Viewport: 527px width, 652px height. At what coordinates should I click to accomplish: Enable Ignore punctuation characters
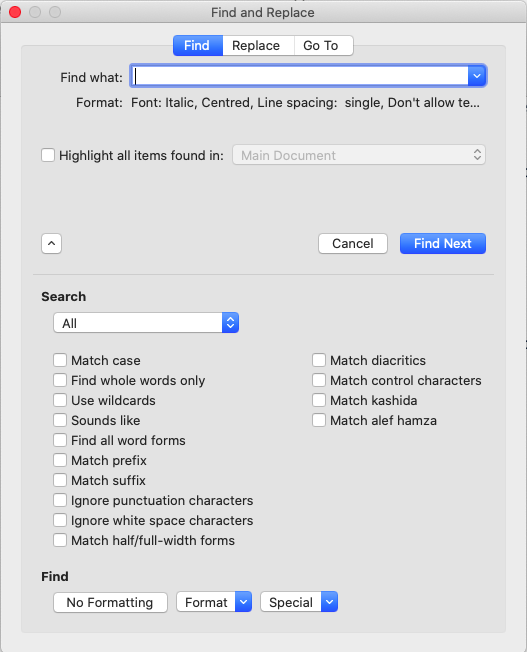[x=60, y=500]
